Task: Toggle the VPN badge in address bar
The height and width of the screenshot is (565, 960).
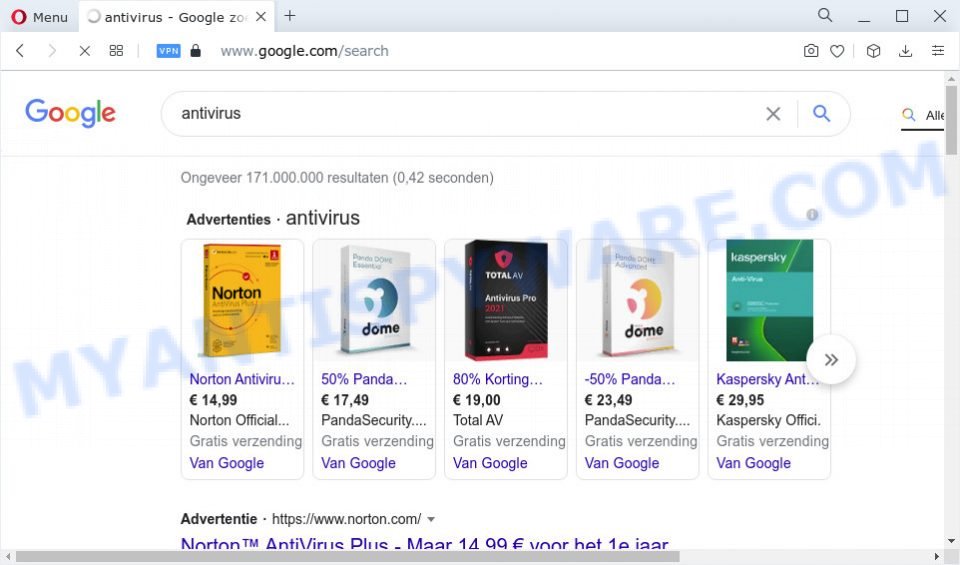Action: tap(168, 51)
